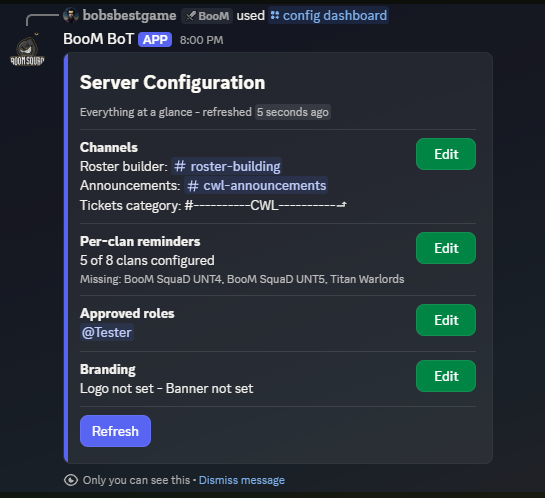Edit the Per-clan reminders section
Viewport: 545px width, 498px height.
446,248
